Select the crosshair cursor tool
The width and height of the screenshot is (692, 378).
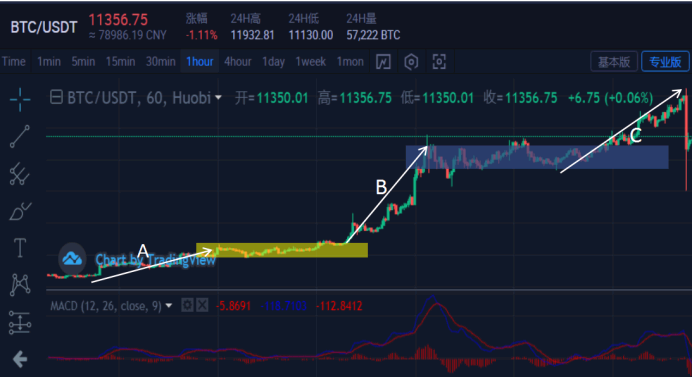pyautogui.click(x=20, y=99)
